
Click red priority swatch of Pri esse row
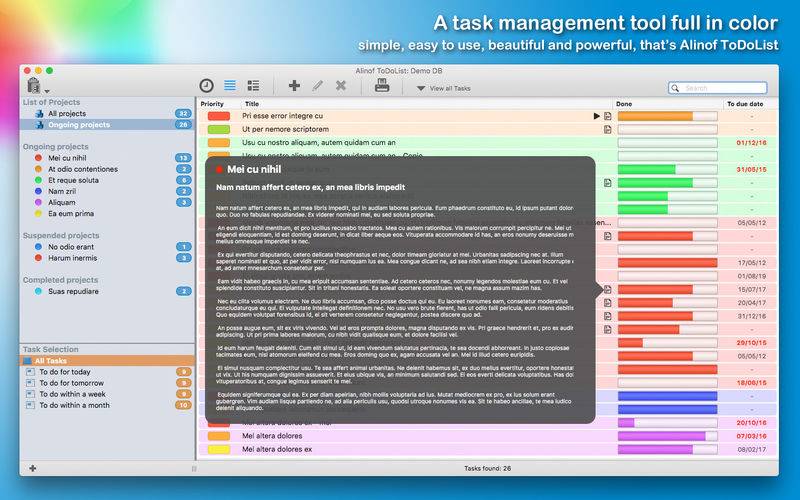point(218,116)
